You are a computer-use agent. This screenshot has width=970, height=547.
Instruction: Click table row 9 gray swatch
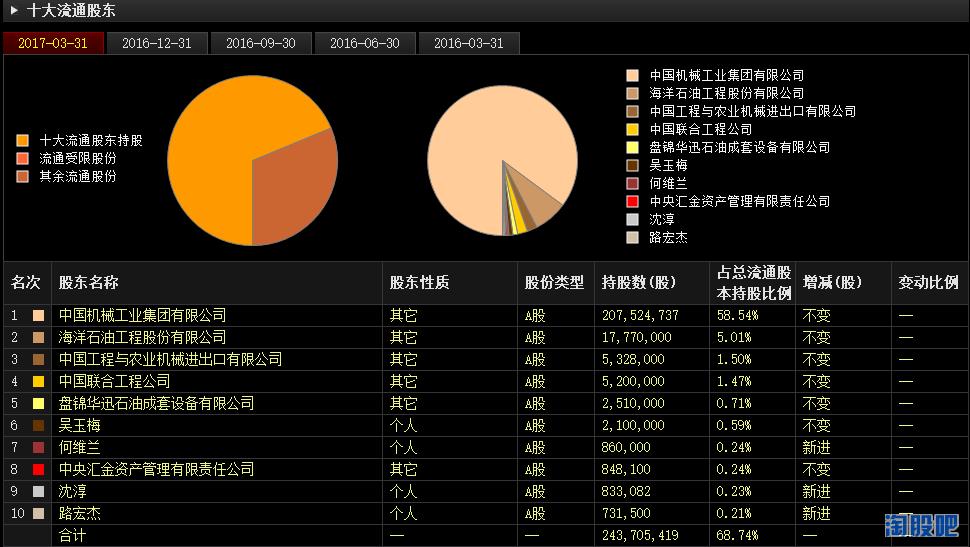(38, 491)
